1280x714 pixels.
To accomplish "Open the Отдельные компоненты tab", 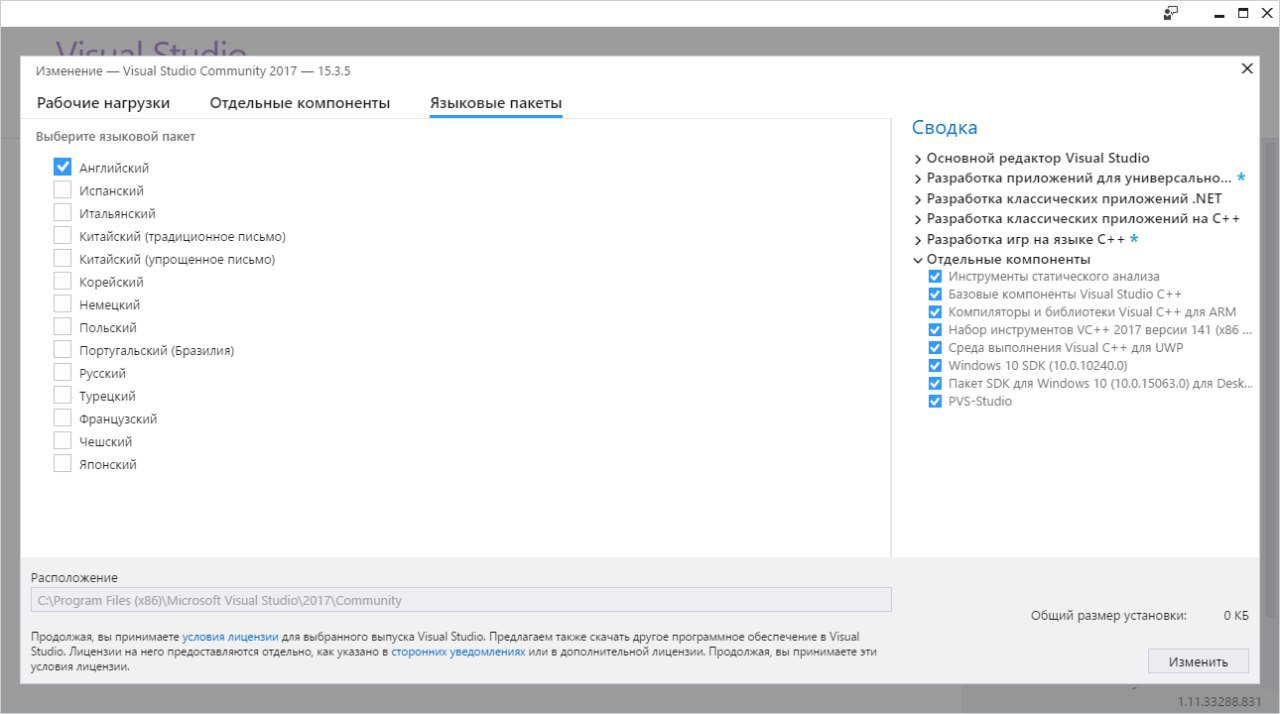I will point(300,103).
